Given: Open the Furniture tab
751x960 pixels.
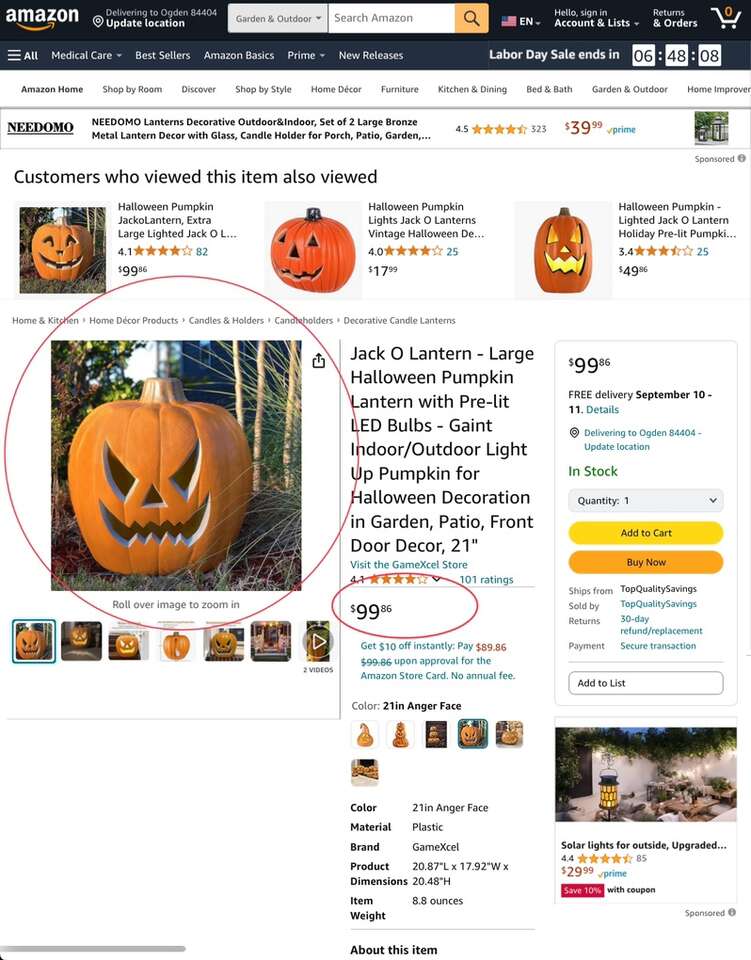Looking at the screenshot, I should coord(400,89).
